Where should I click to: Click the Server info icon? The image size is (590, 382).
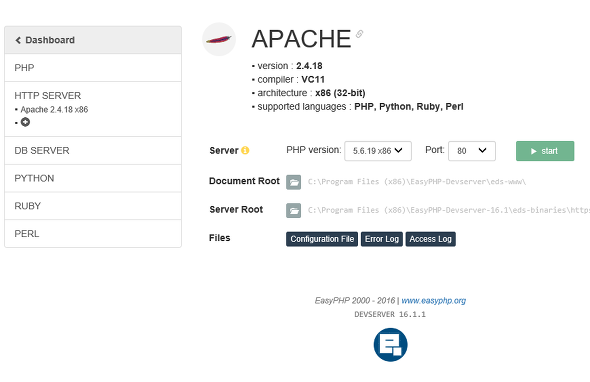tap(245, 150)
